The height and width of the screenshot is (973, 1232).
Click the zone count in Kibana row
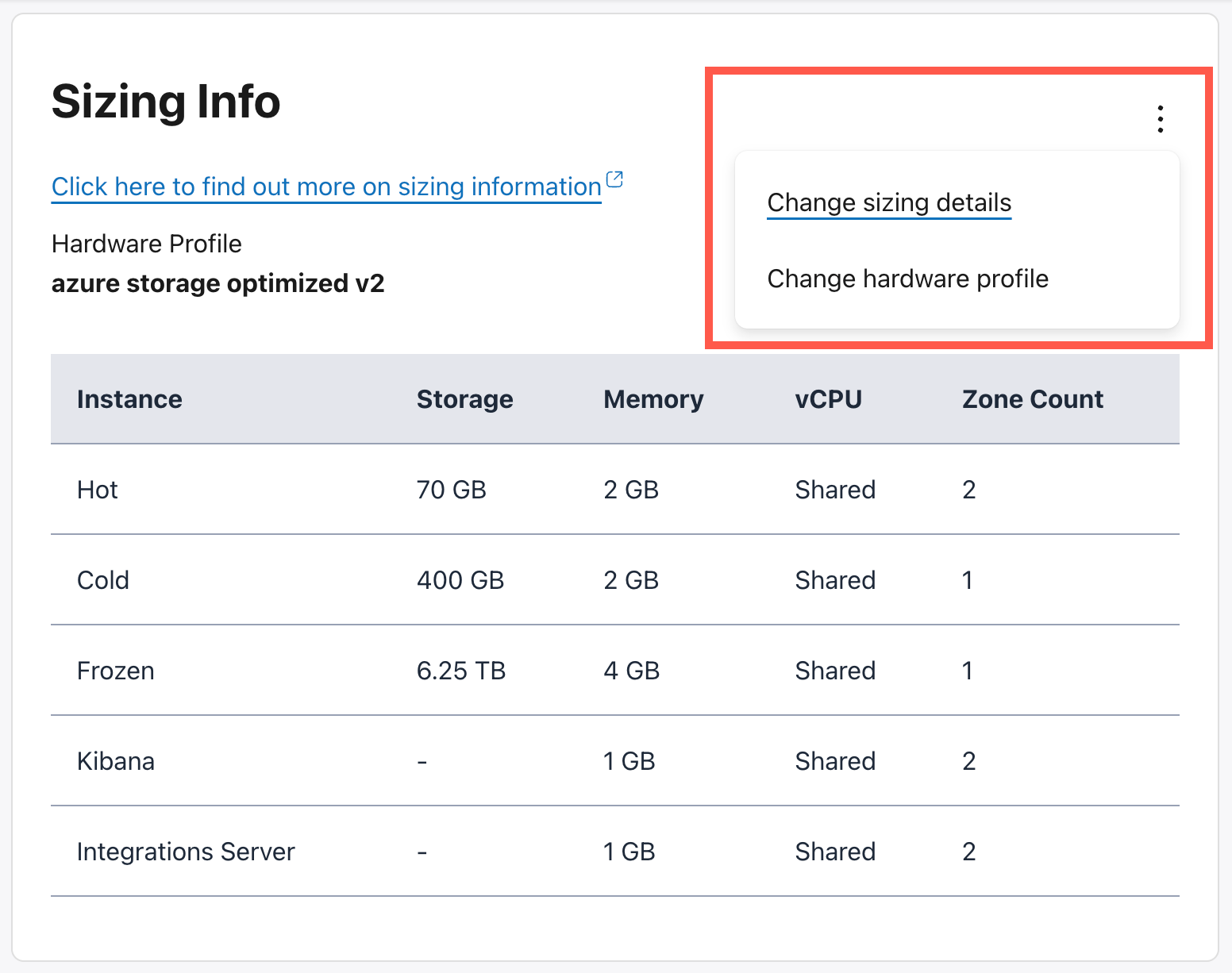(969, 761)
